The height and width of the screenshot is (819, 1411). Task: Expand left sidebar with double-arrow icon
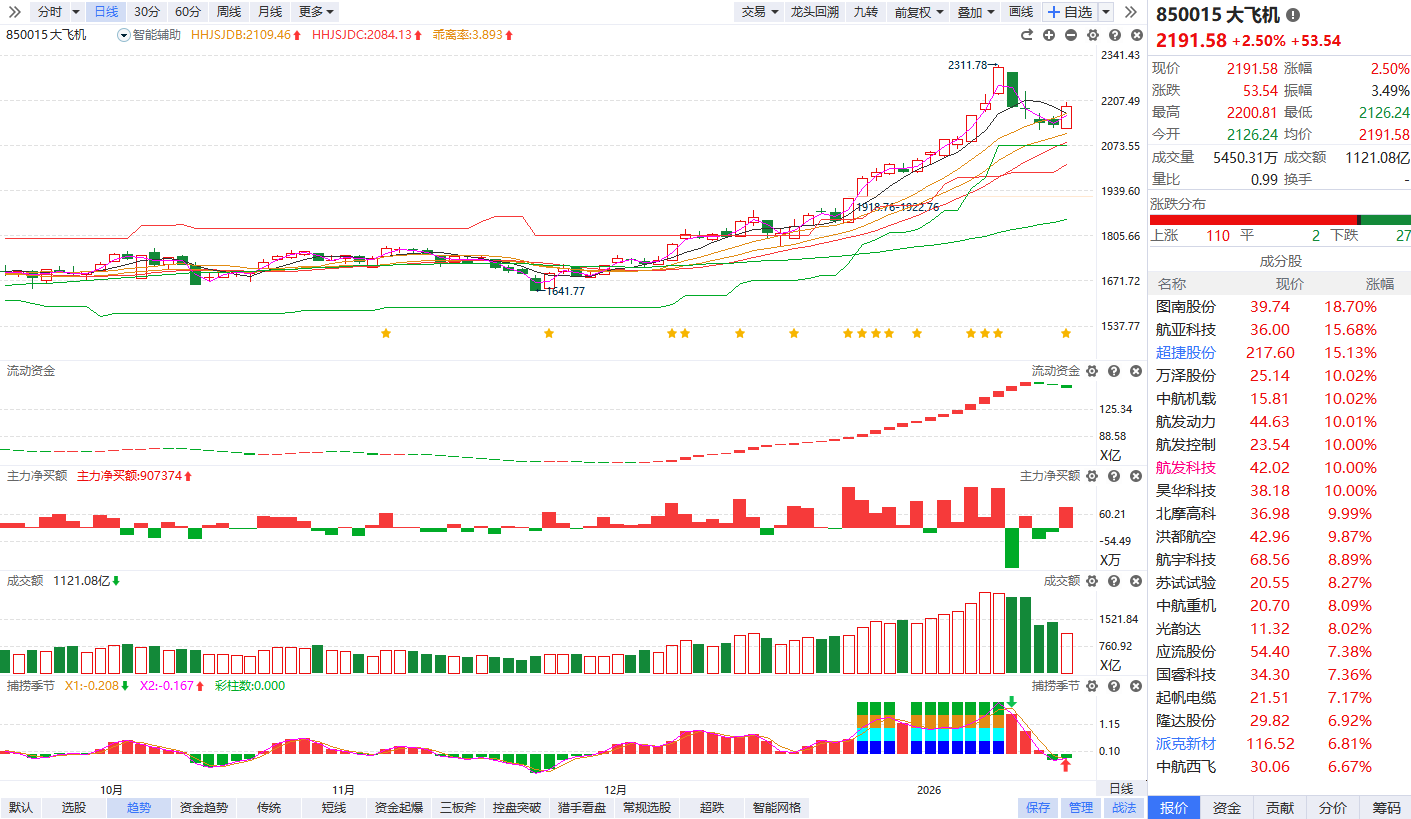pos(14,12)
